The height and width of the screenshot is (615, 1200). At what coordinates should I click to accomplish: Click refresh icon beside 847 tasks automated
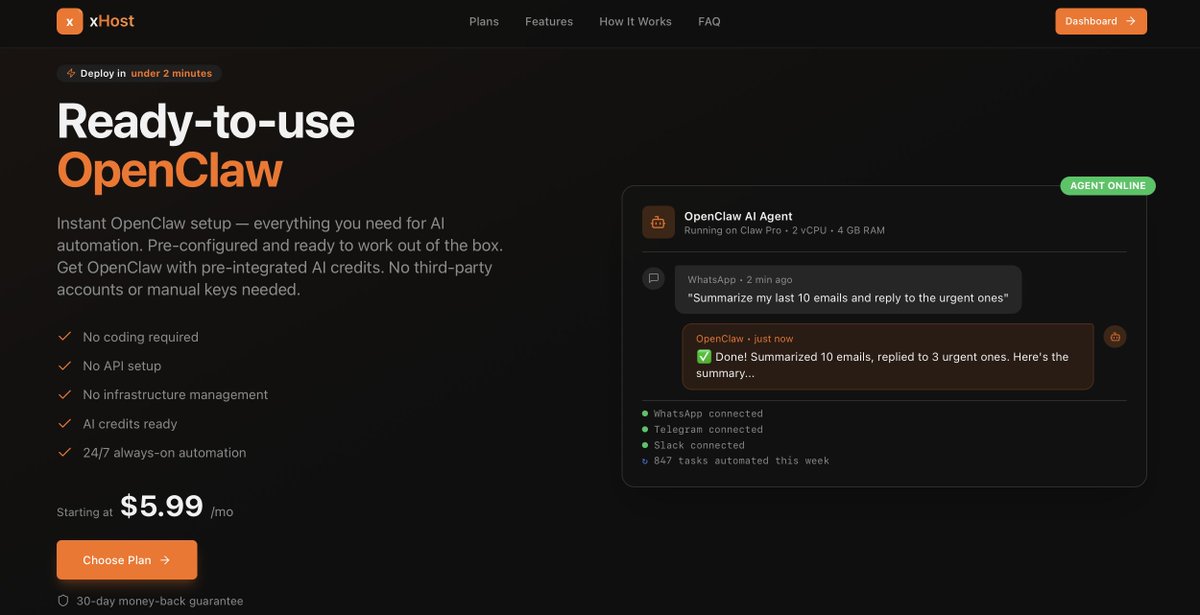coord(645,461)
